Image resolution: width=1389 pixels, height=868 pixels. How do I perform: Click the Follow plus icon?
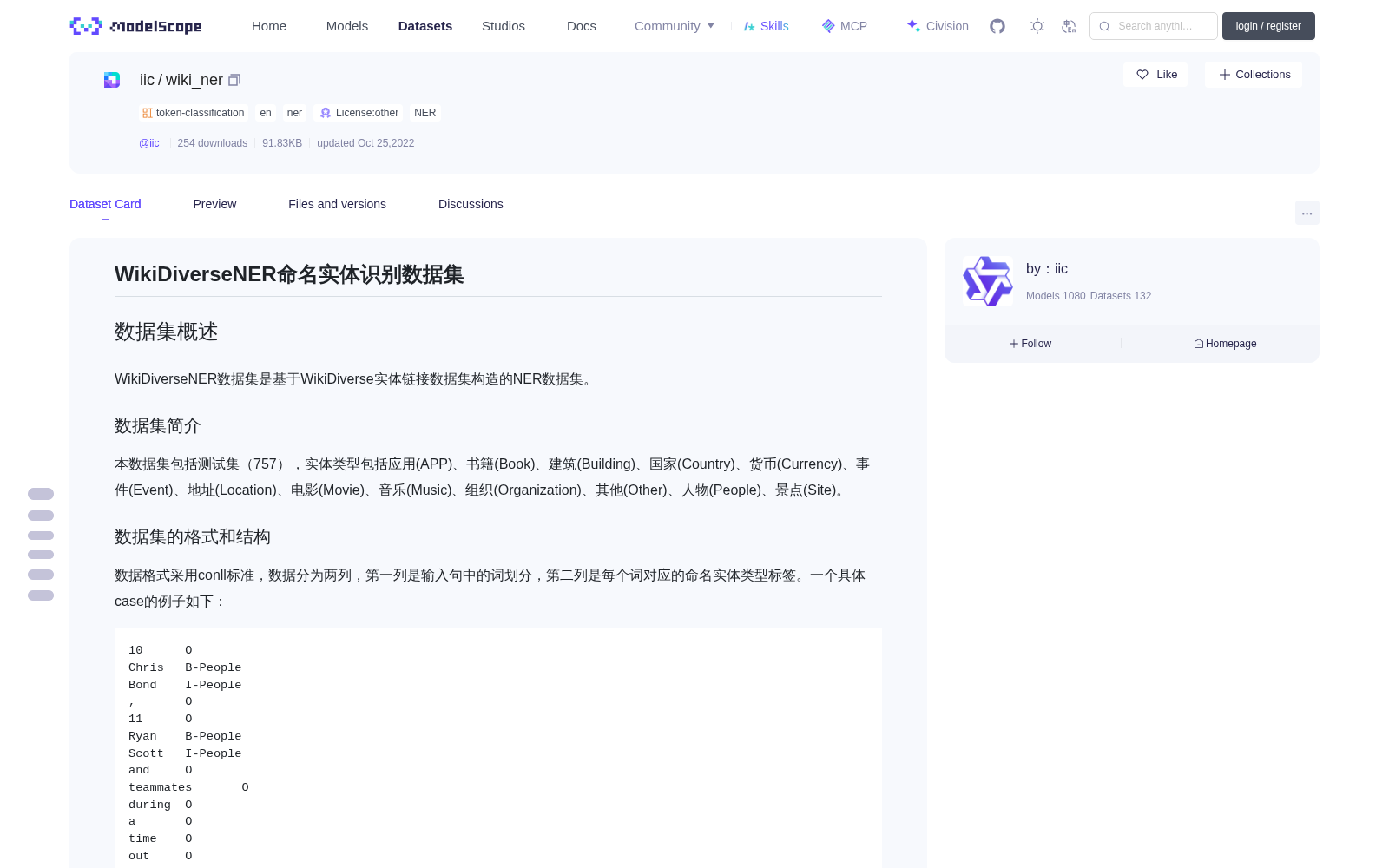coord(1014,344)
